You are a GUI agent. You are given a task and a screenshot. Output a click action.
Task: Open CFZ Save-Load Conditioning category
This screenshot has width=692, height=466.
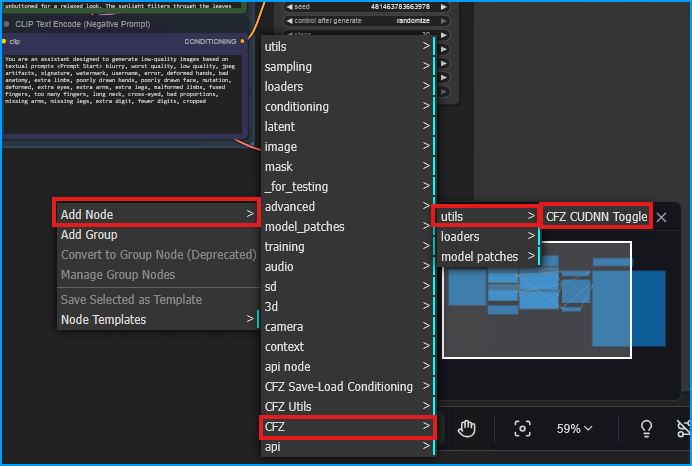(347, 387)
